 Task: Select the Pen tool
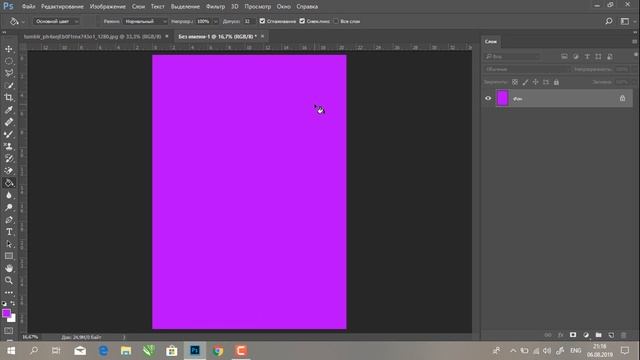click(9, 220)
